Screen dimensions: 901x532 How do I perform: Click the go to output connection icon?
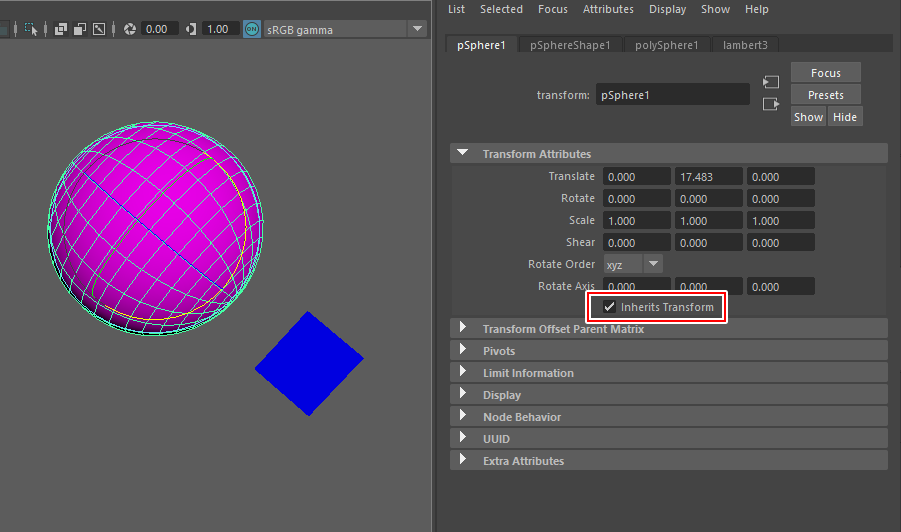[x=770, y=104]
